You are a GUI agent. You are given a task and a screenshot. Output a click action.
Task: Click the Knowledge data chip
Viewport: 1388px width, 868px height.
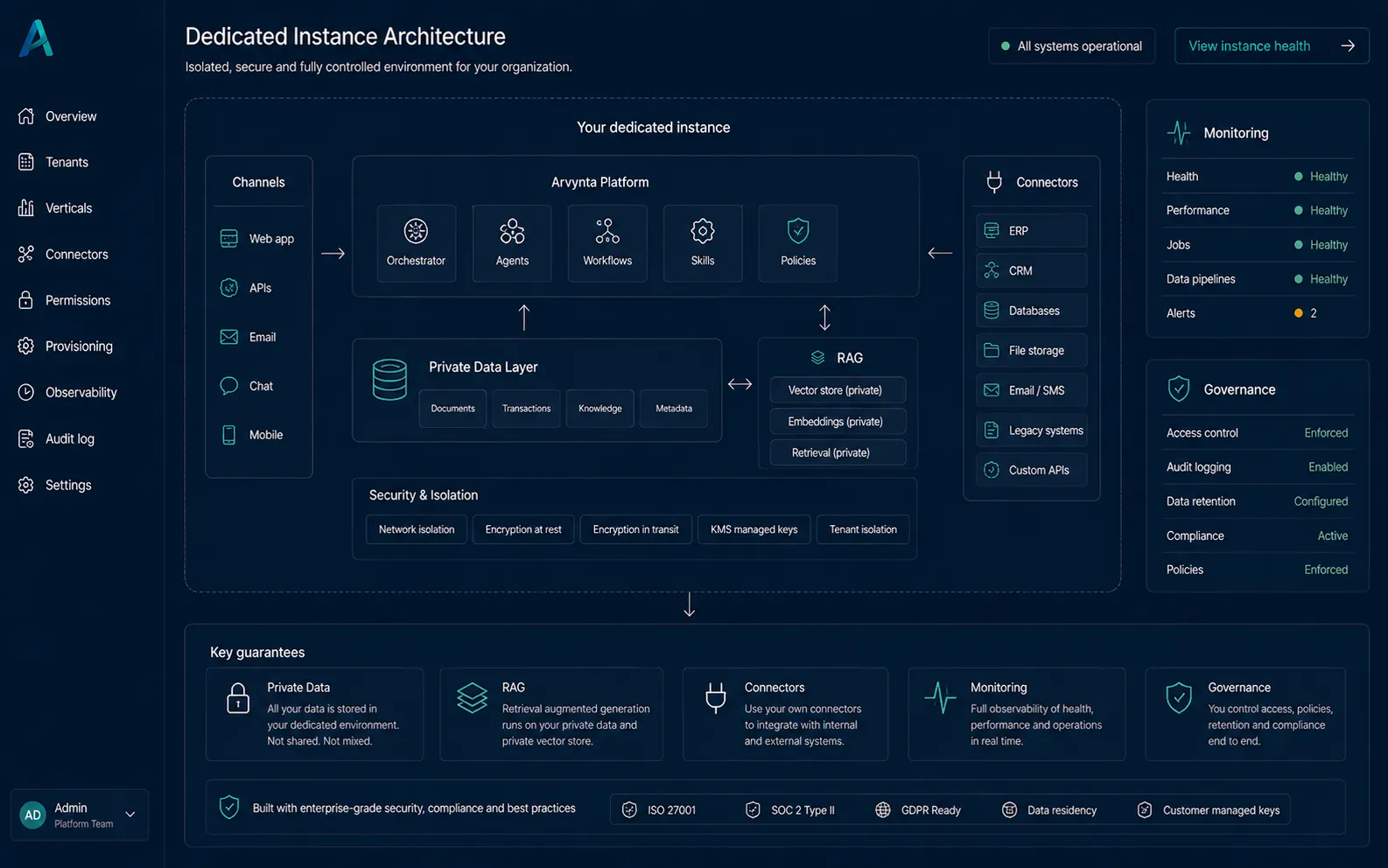click(599, 409)
